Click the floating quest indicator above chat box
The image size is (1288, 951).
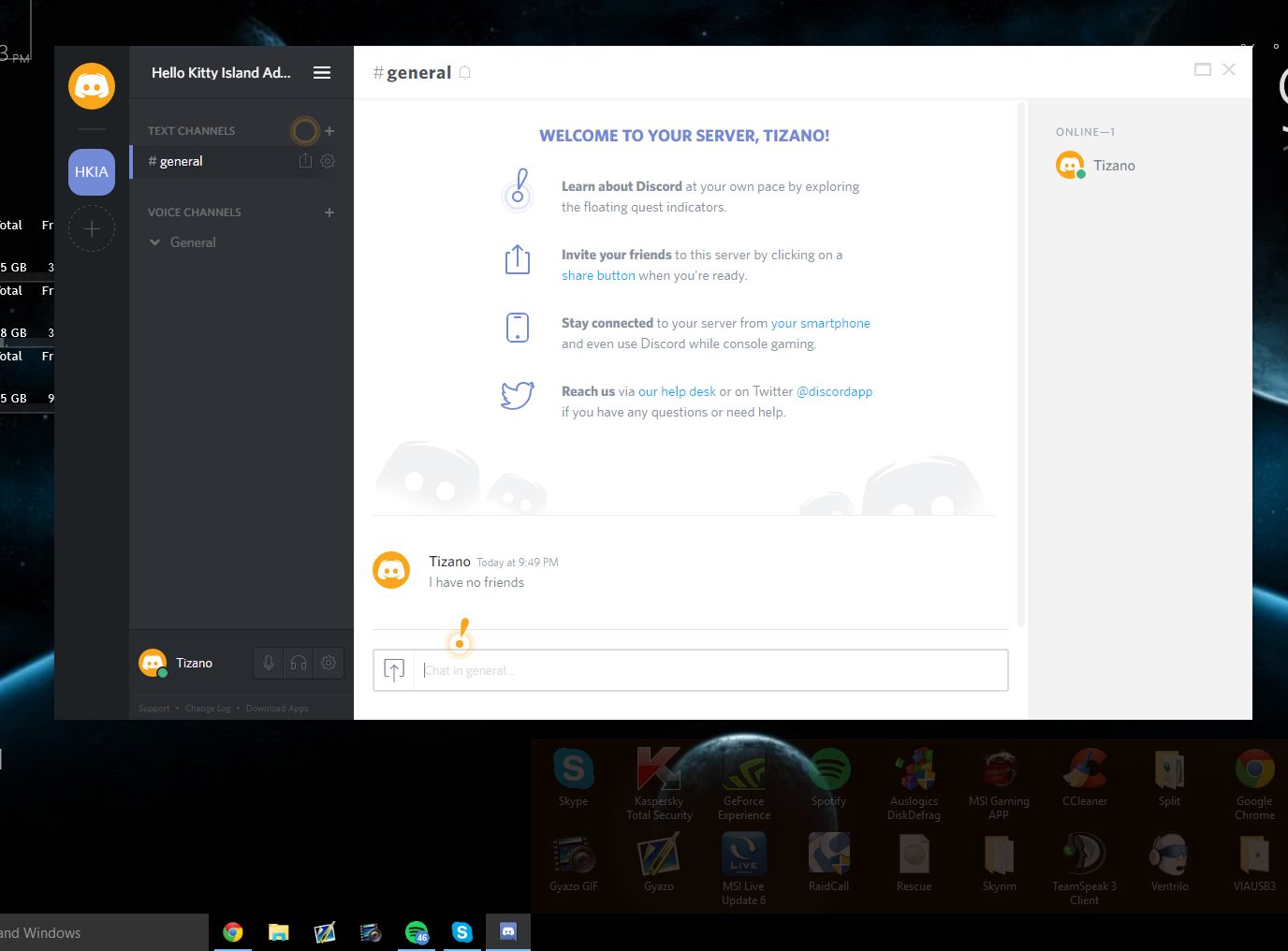pyautogui.click(x=460, y=638)
